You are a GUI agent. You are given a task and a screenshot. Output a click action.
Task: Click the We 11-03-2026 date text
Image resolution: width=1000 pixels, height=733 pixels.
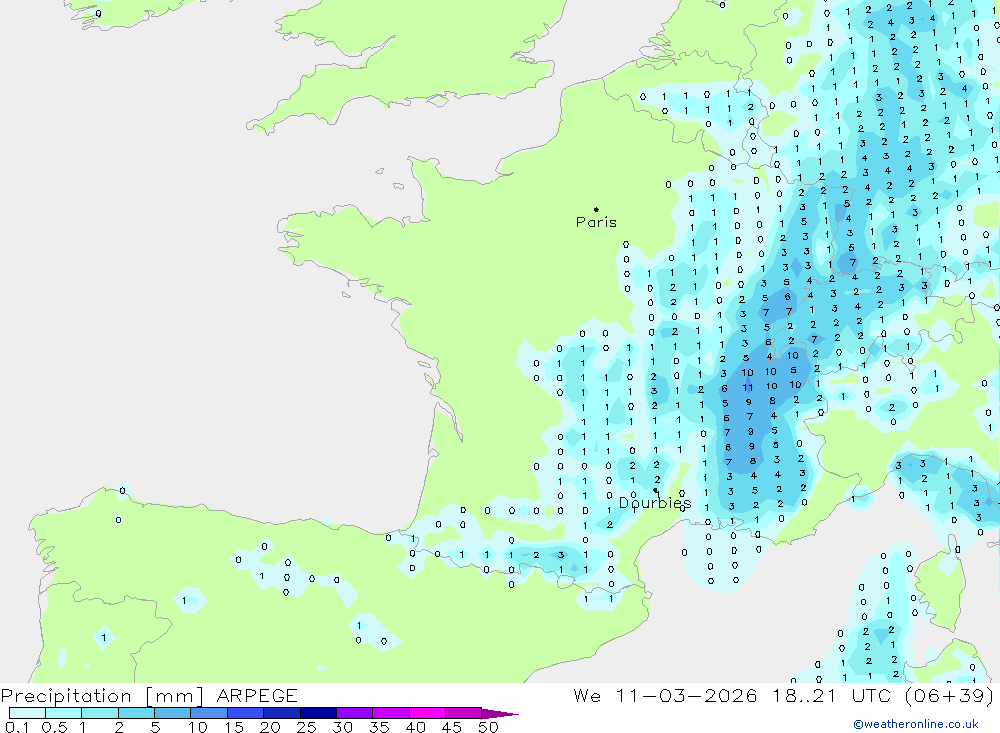point(665,696)
